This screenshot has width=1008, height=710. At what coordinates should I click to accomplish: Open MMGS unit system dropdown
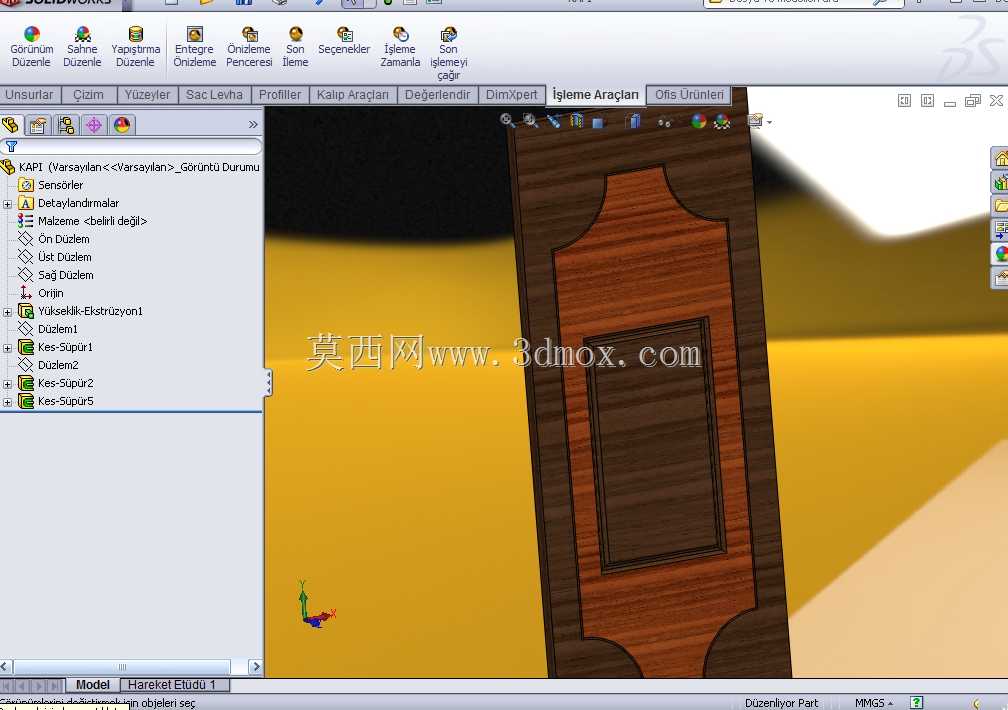click(x=874, y=703)
